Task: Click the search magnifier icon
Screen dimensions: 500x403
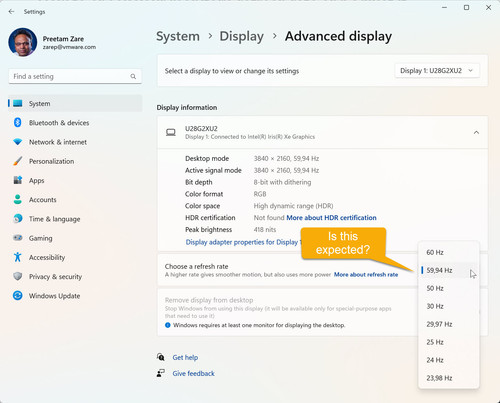Action: pos(133,76)
